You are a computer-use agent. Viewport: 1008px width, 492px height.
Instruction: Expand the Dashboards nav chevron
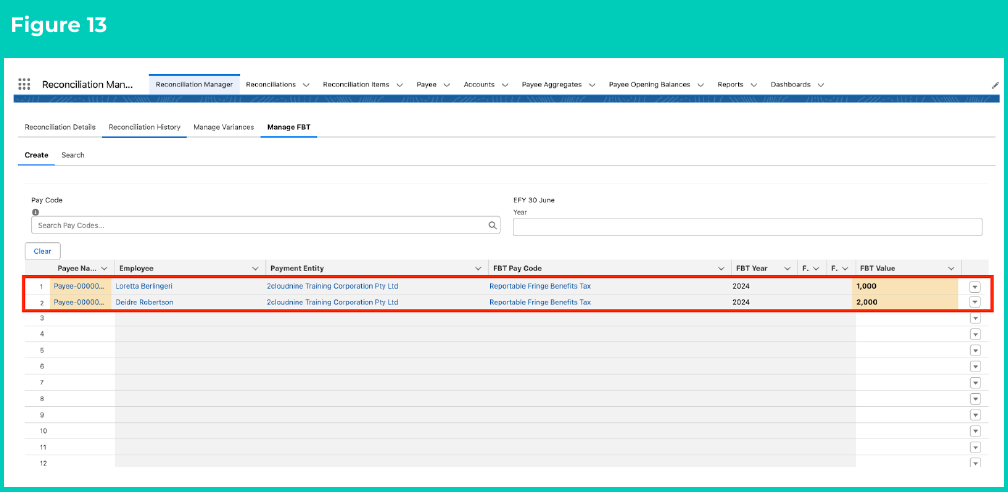(x=820, y=85)
